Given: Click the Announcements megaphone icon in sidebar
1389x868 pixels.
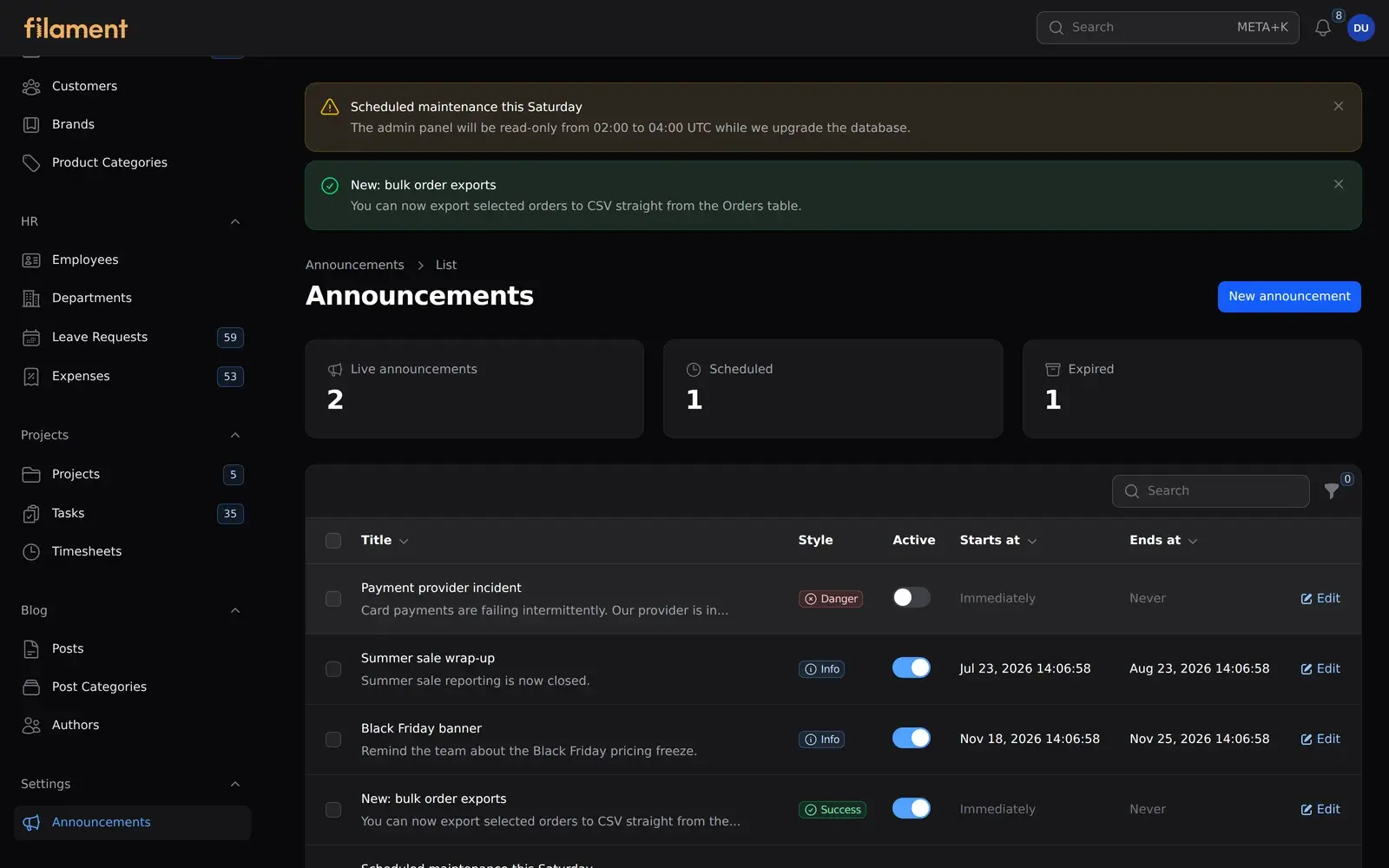Looking at the screenshot, I should pyautogui.click(x=31, y=822).
